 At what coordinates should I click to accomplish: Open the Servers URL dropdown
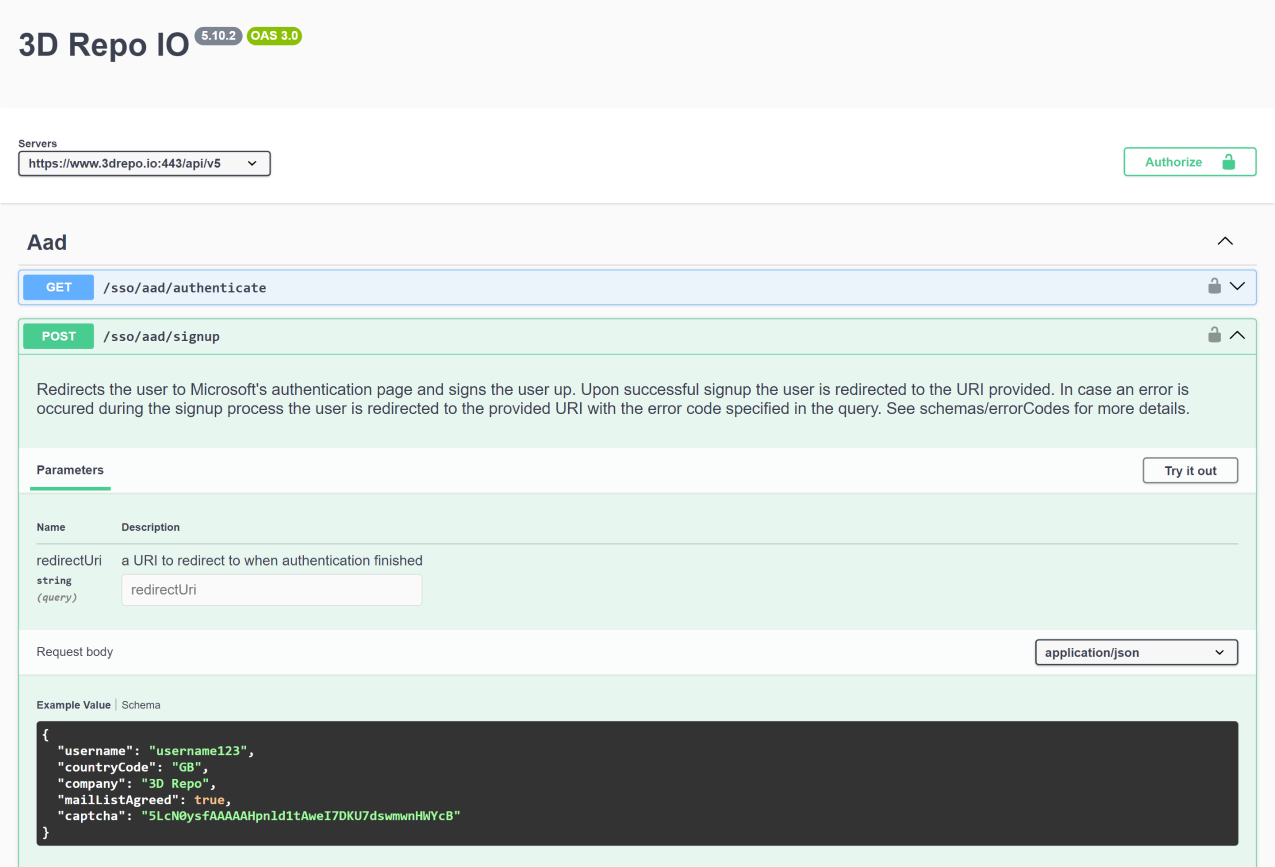pyautogui.click(x=144, y=163)
